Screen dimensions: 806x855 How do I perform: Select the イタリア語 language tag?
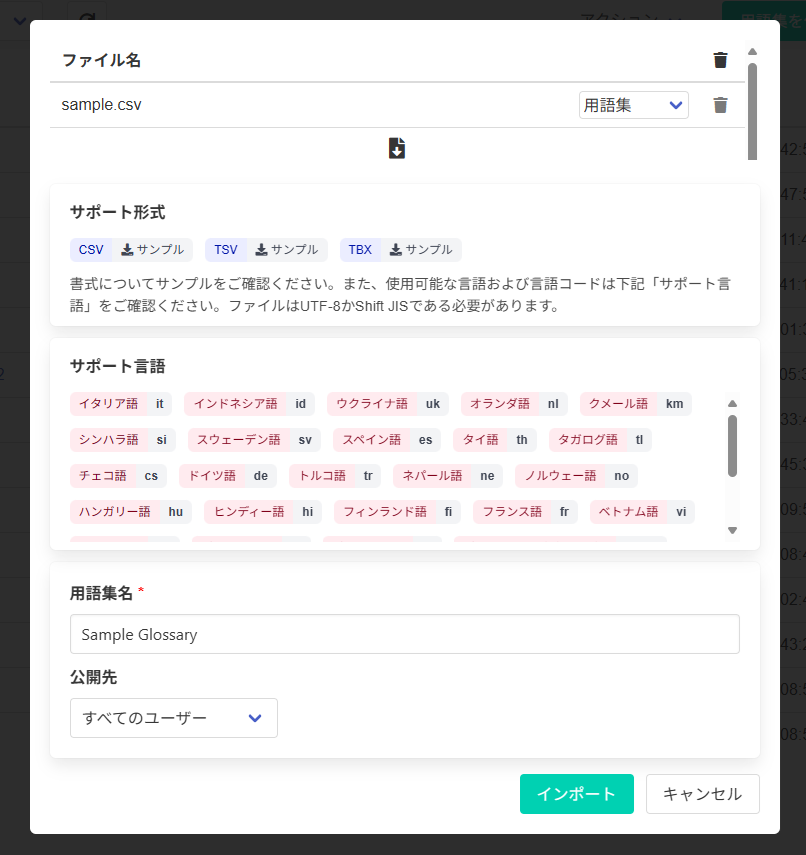pyautogui.click(x=109, y=404)
